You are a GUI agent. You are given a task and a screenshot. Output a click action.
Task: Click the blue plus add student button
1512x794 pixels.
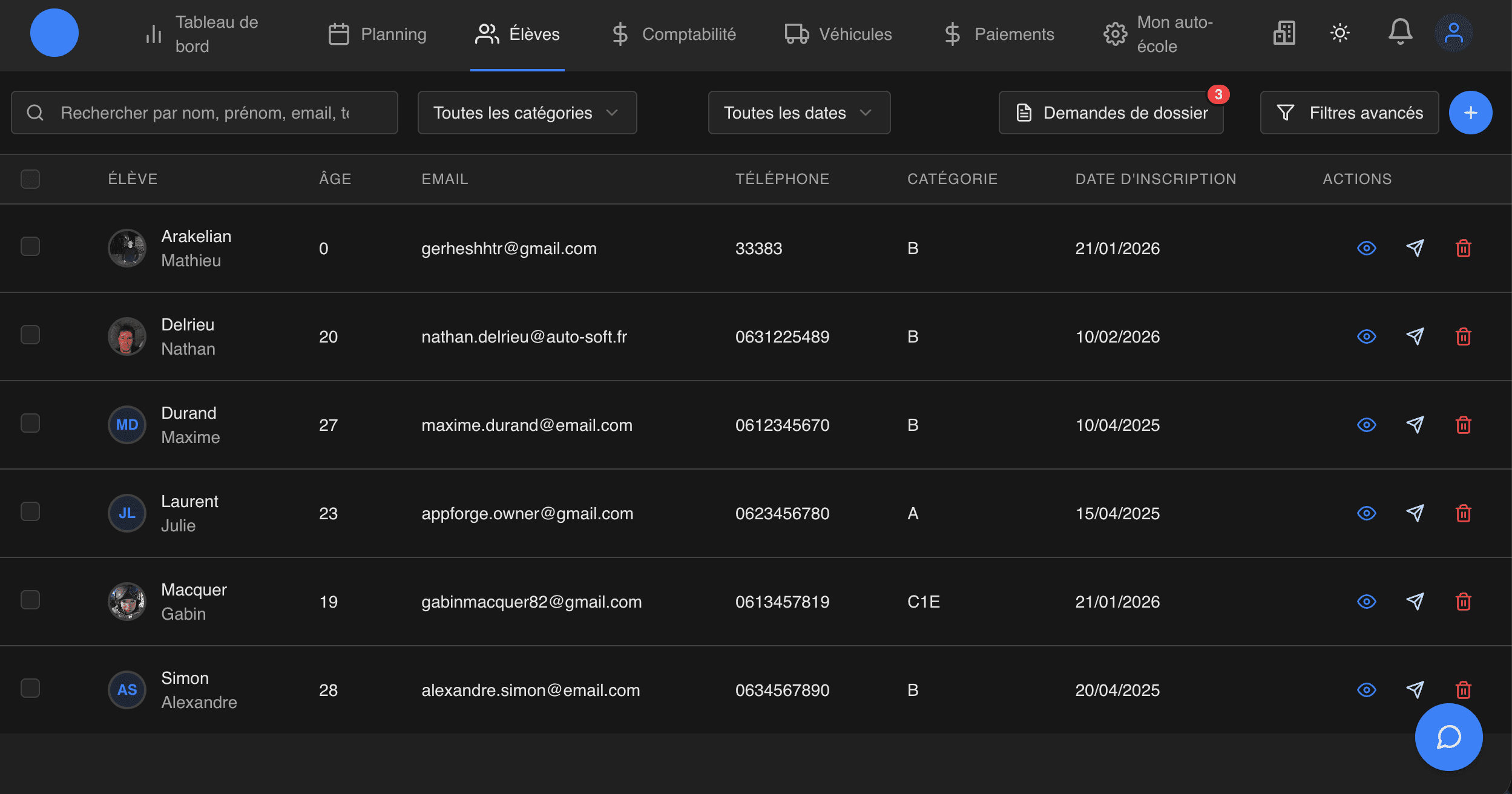point(1470,113)
